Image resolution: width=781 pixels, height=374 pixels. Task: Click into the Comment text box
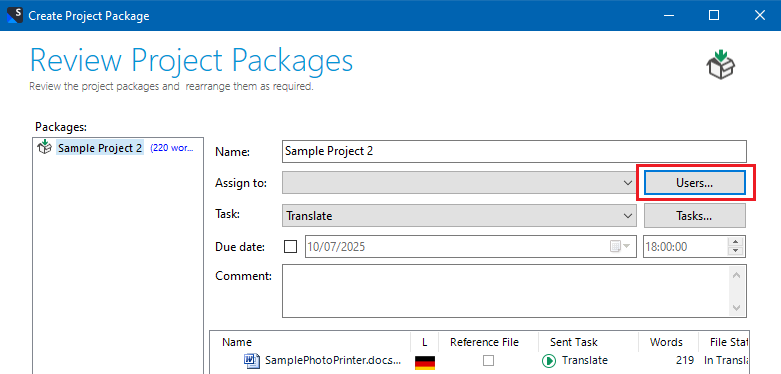click(x=506, y=291)
